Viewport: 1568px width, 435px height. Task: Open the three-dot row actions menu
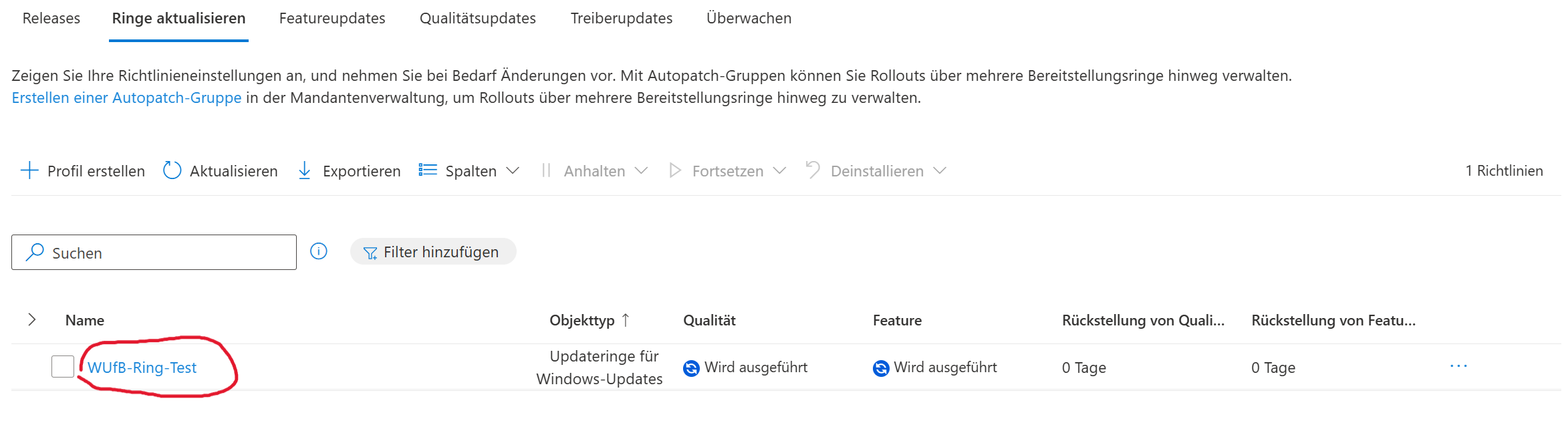(x=1458, y=366)
